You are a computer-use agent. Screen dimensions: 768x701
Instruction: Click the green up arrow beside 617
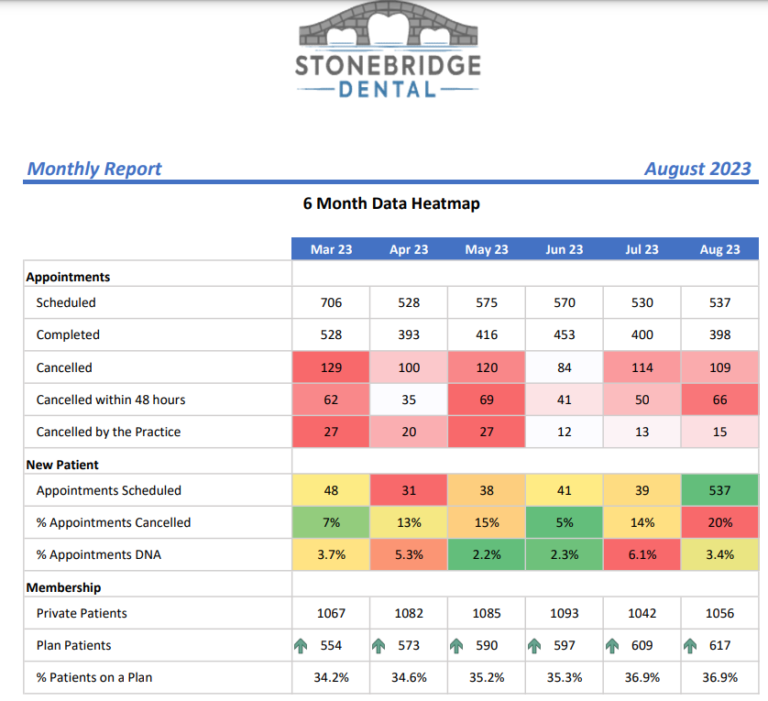click(690, 646)
